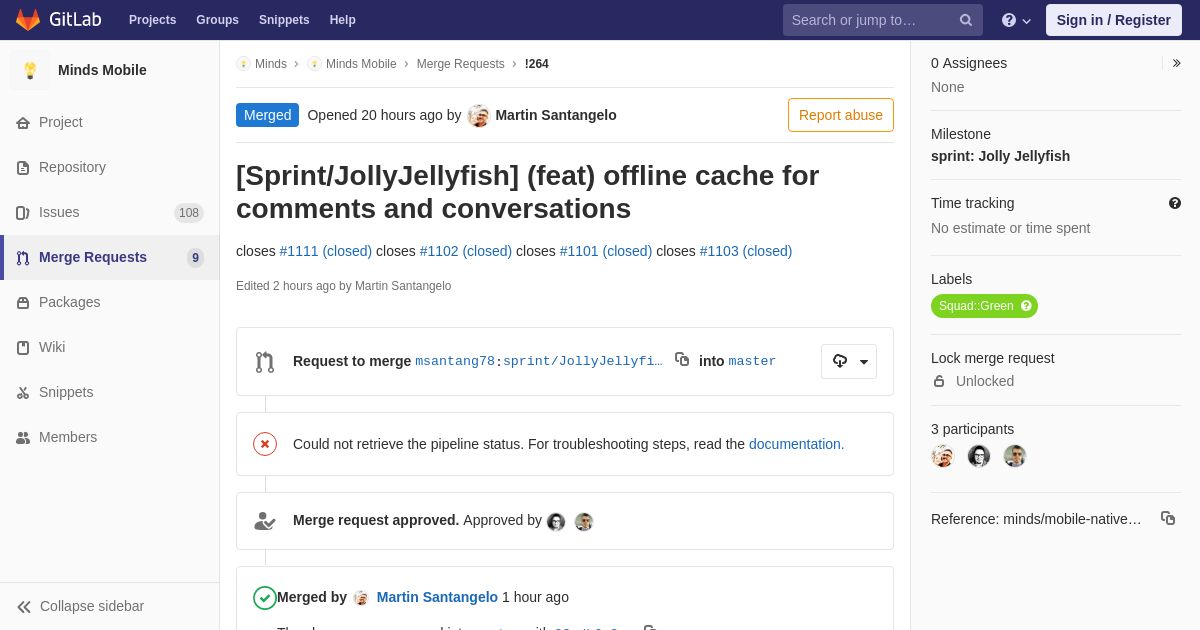
Task: Click Martin Santangelo author name
Action: [x=556, y=115]
